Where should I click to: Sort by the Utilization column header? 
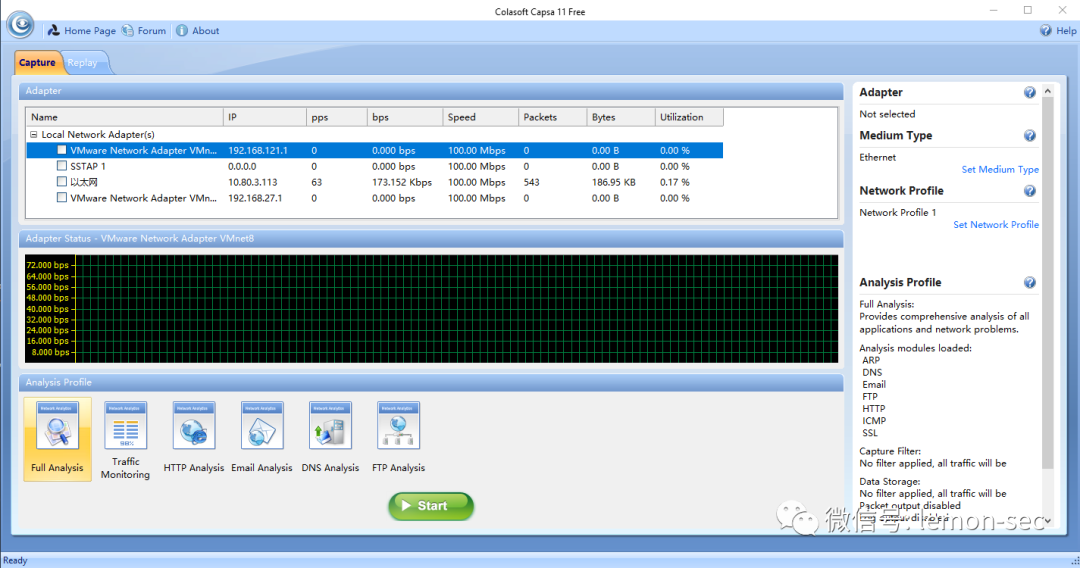[689, 117]
